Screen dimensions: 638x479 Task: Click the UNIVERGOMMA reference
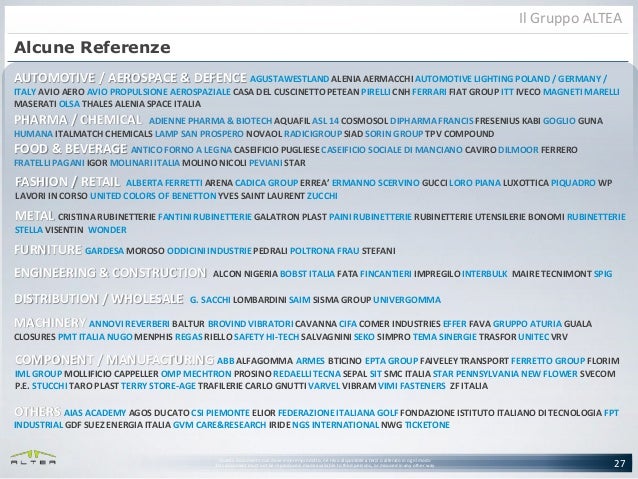click(407, 300)
